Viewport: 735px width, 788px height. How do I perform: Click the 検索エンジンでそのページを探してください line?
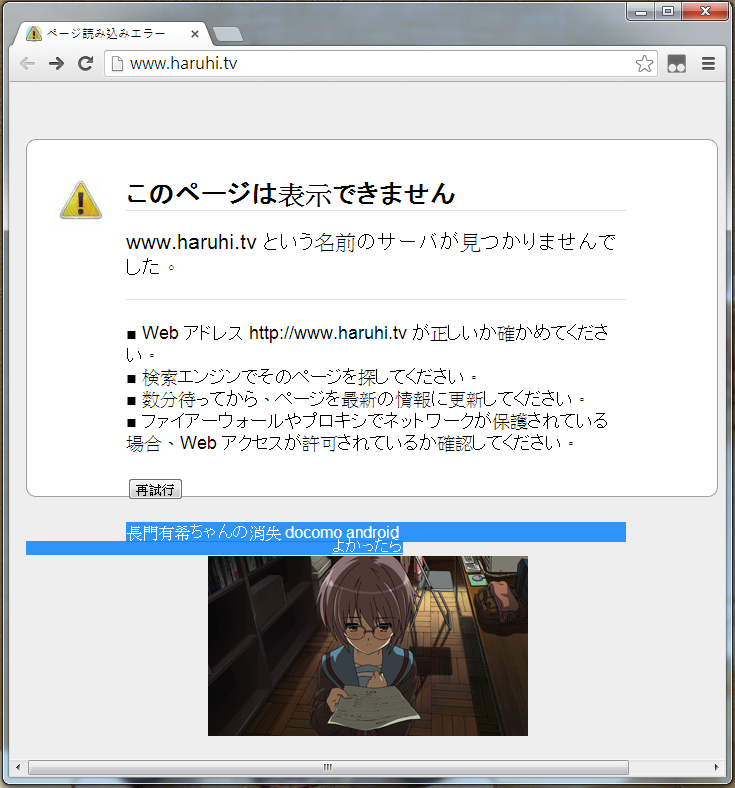[x=301, y=377]
